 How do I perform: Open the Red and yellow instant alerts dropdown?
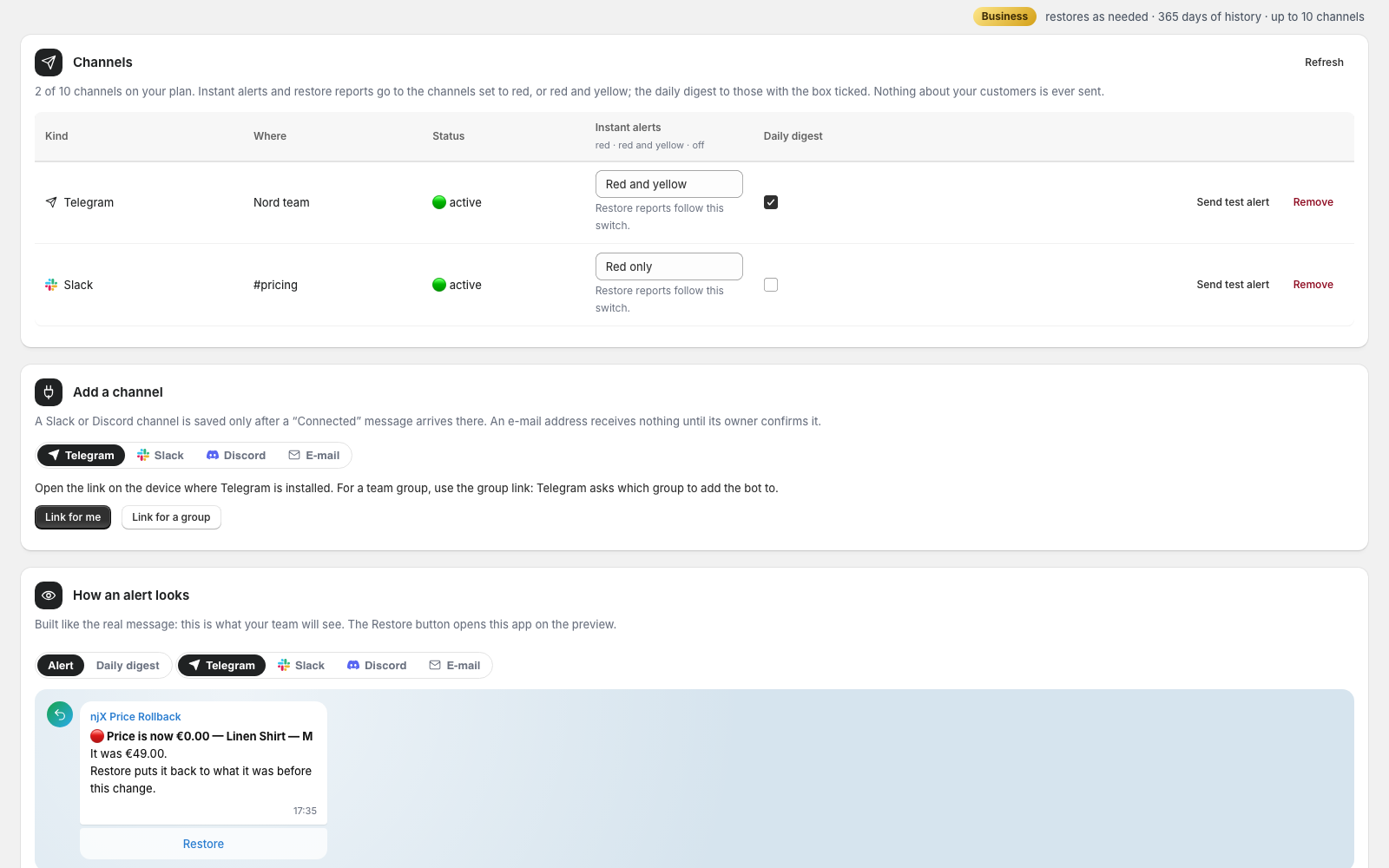(x=669, y=184)
